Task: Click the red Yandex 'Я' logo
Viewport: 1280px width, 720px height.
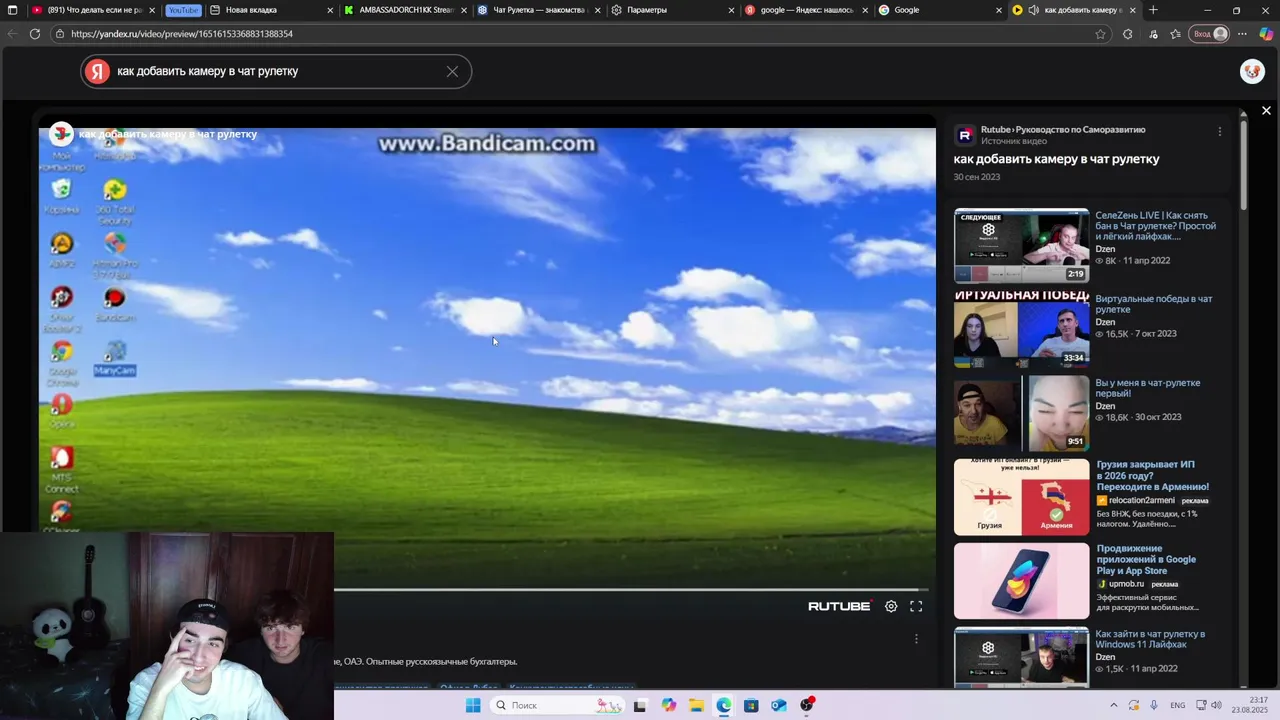Action: pyautogui.click(x=97, y=71)
